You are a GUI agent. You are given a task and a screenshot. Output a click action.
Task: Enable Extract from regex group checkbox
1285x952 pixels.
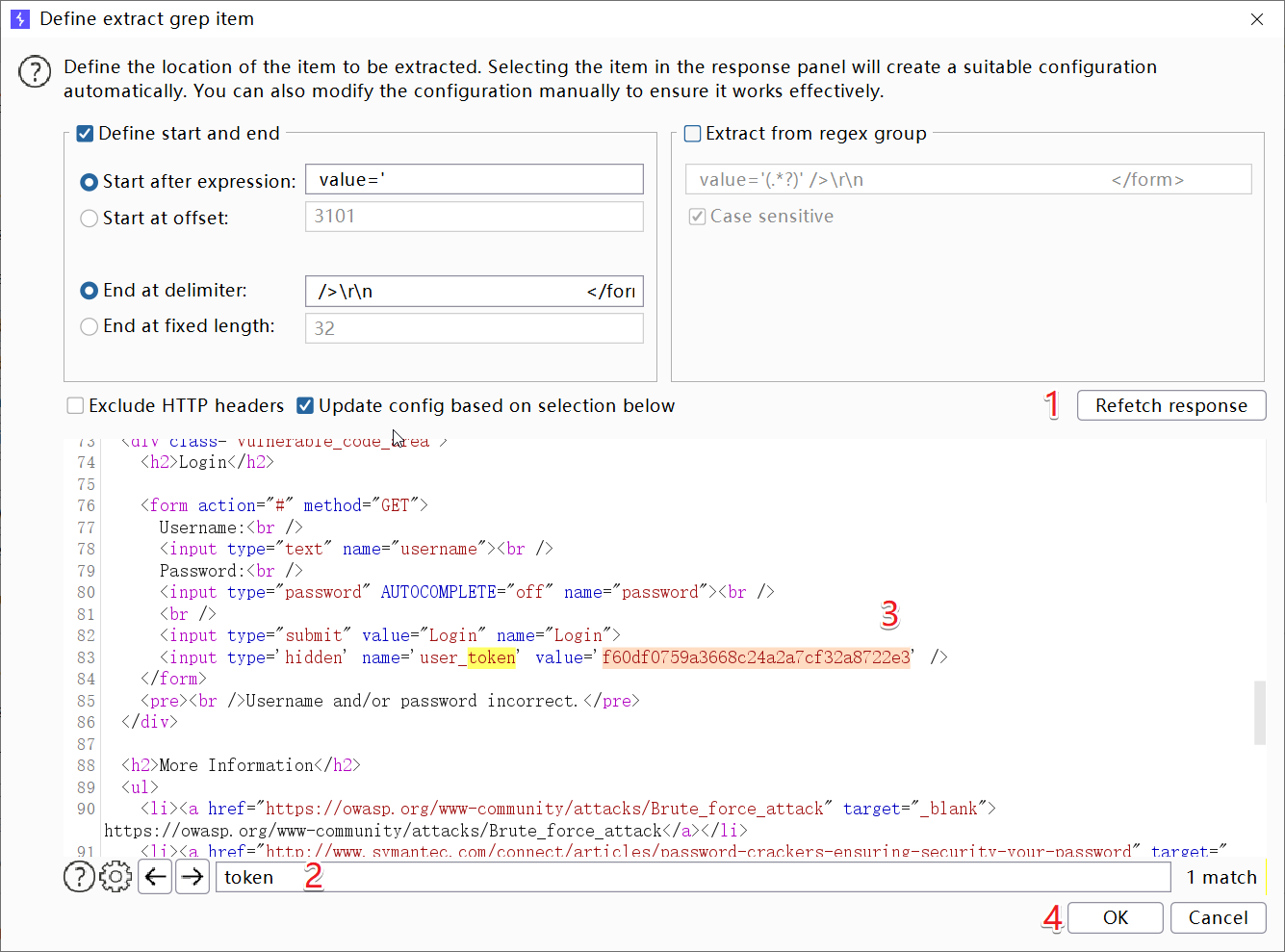pyautogui.click(x=692, y=134)
